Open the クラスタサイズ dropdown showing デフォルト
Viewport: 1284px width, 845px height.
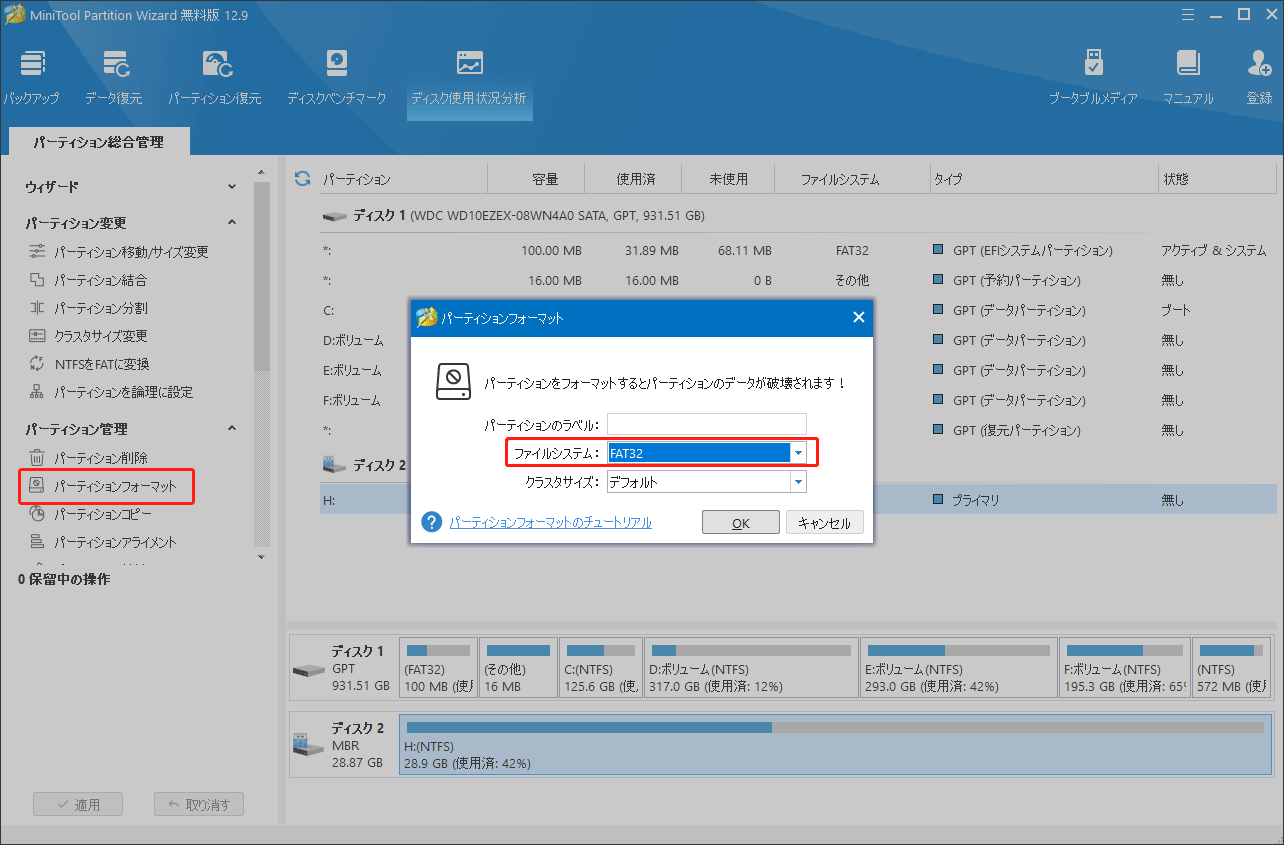tap(798, 482)
